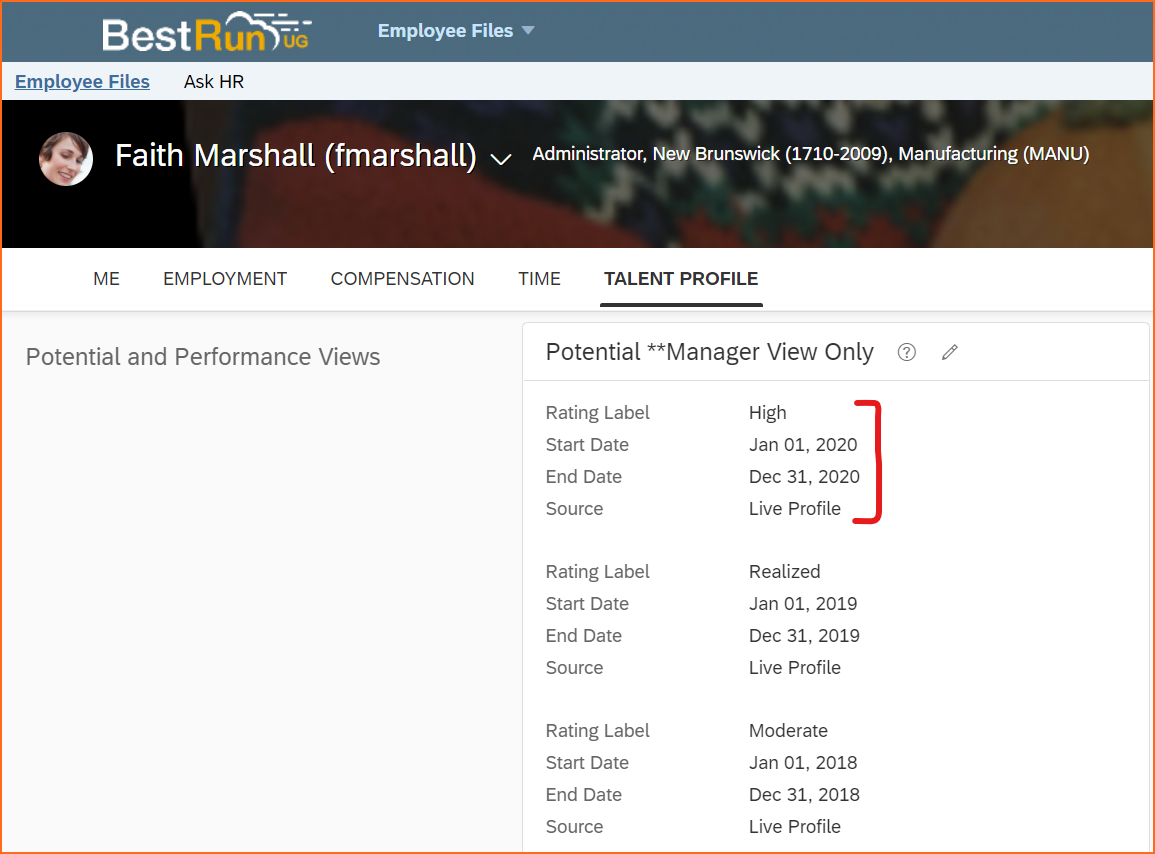Click the High rating label entry

[x=767, y=412]
